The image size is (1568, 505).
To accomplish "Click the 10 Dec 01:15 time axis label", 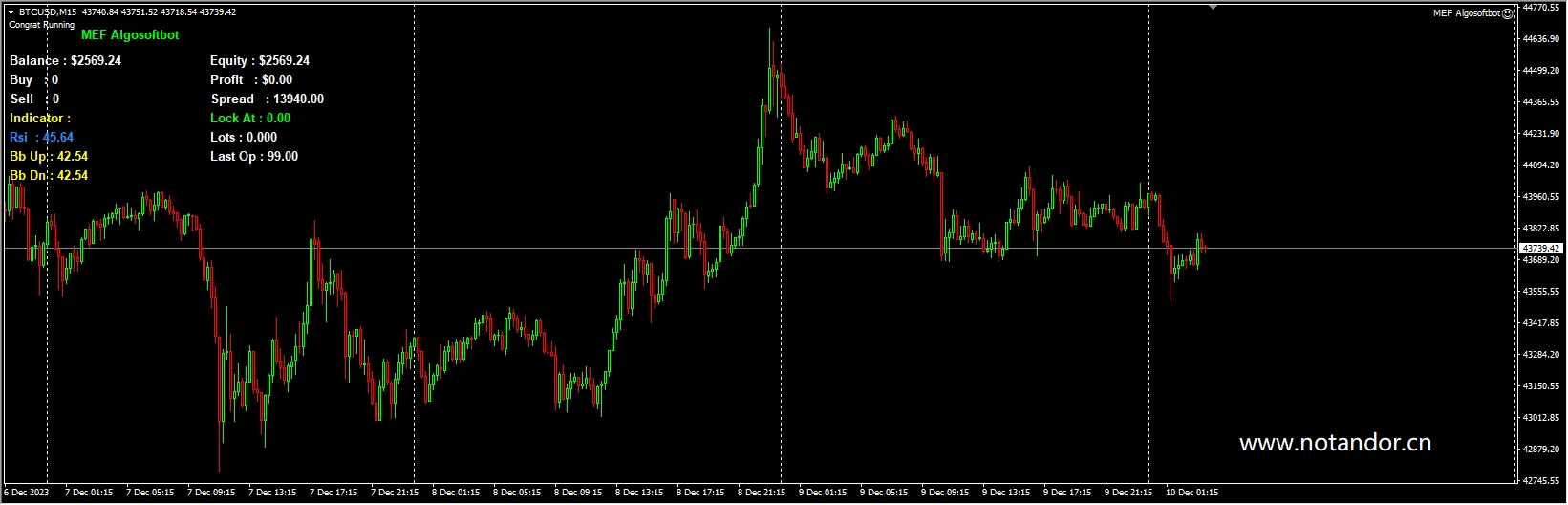I will pos(1192,493).
